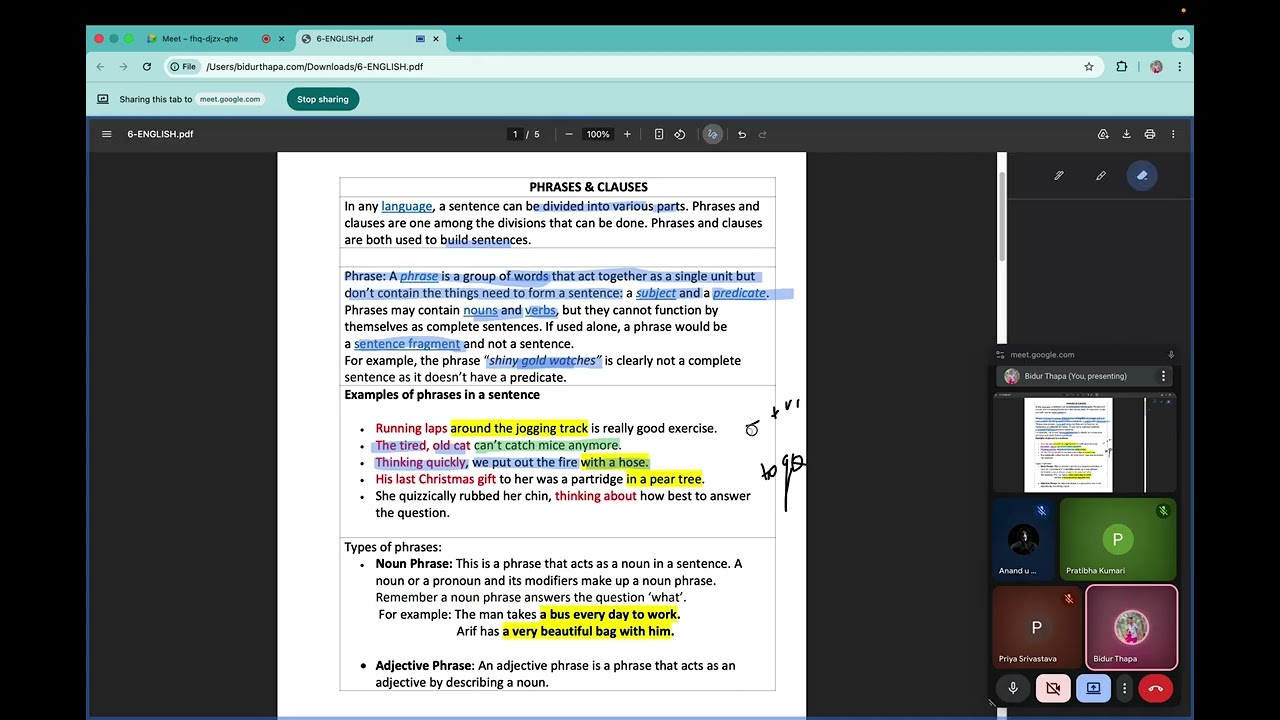This screenshot has height=720, width=1280.
Task: Follow the 'language' link in PDF
Action: point(406,206)
